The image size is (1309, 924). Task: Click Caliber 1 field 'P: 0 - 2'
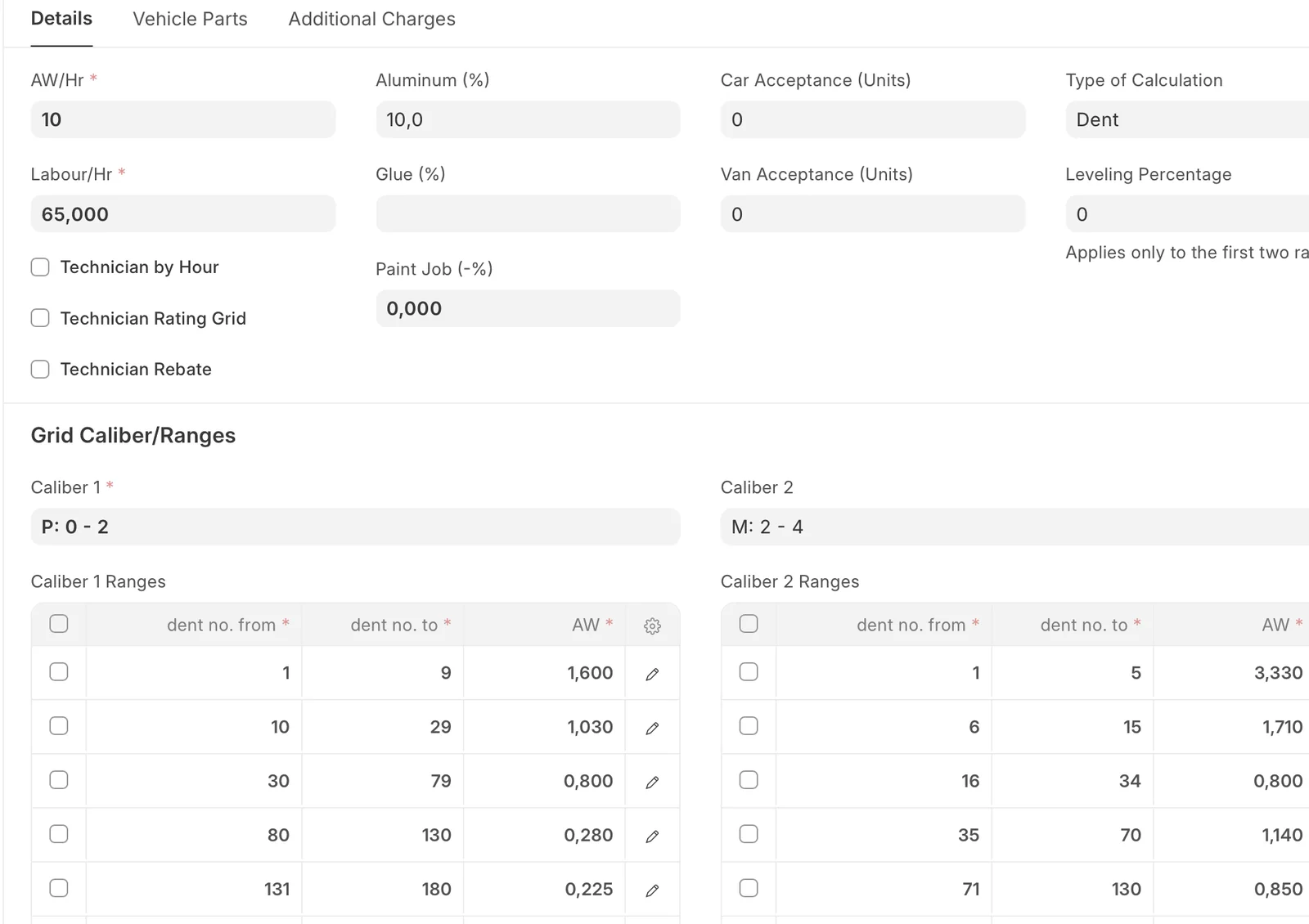(355, 527)
